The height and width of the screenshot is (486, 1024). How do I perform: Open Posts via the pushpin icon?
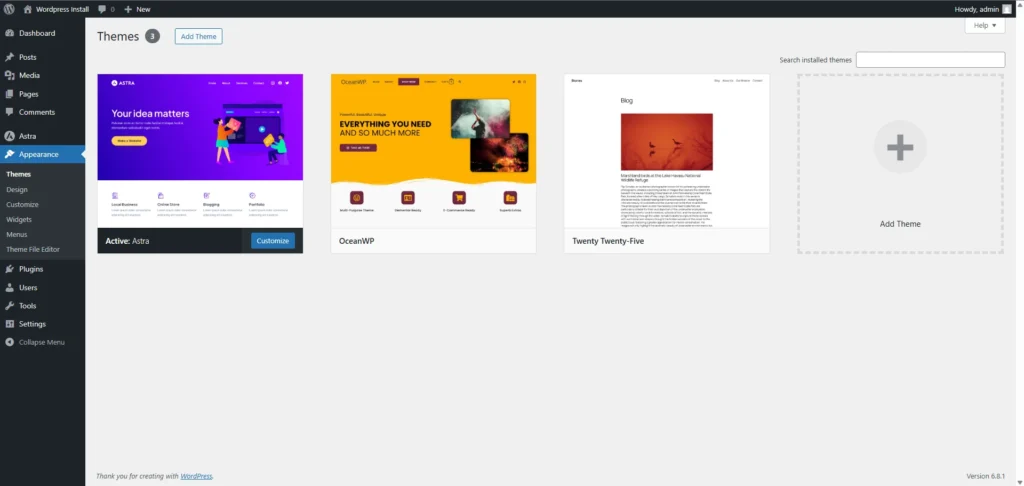click(x=9, y=57)
